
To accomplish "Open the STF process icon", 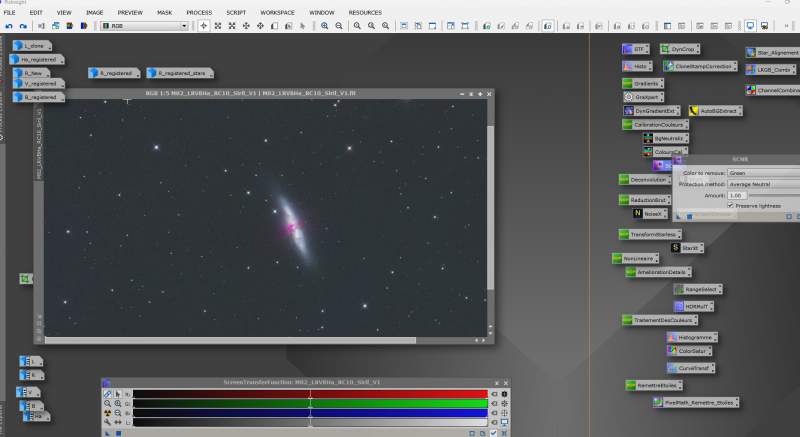I will coord(635,49).
